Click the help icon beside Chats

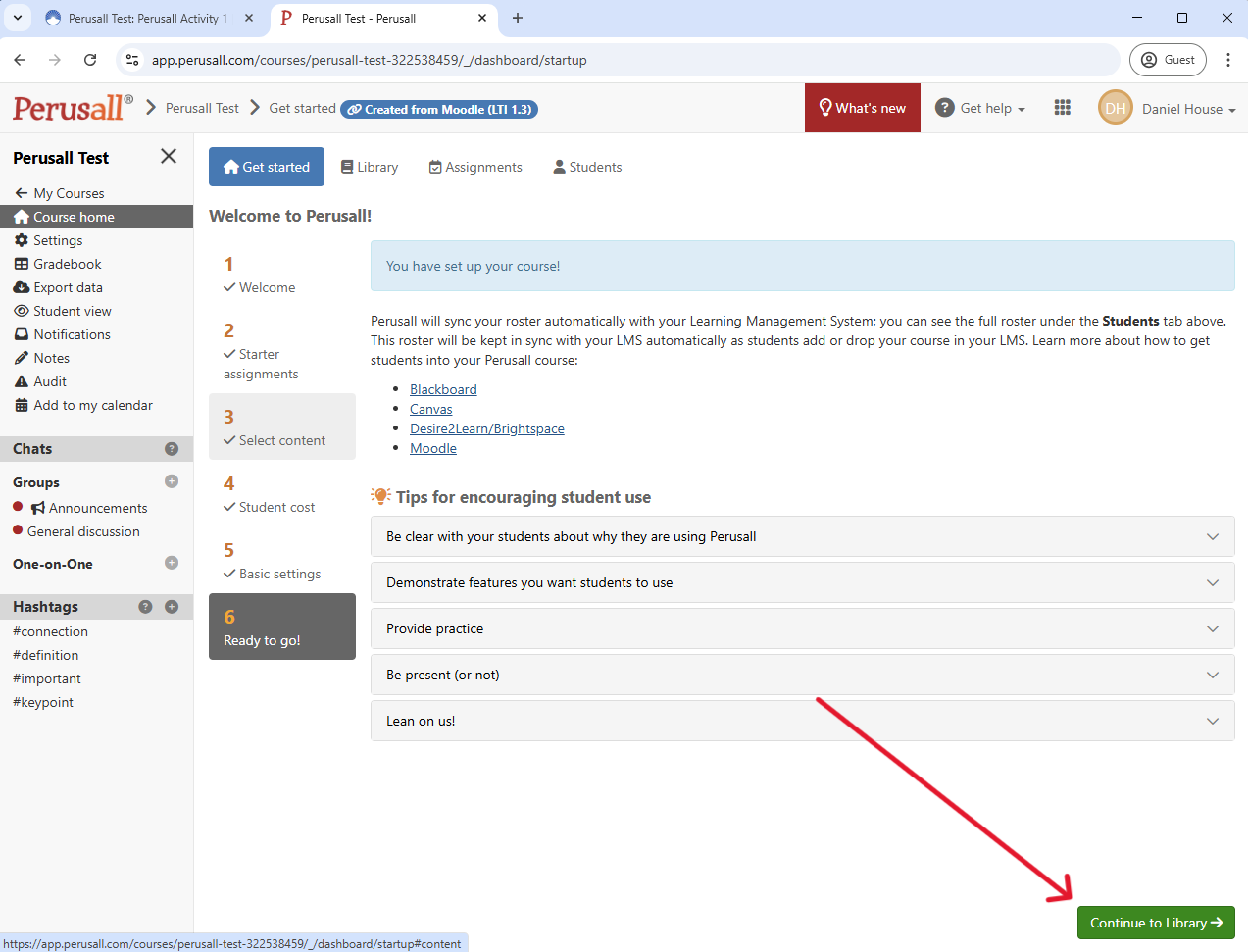click(x=172, y=449)
